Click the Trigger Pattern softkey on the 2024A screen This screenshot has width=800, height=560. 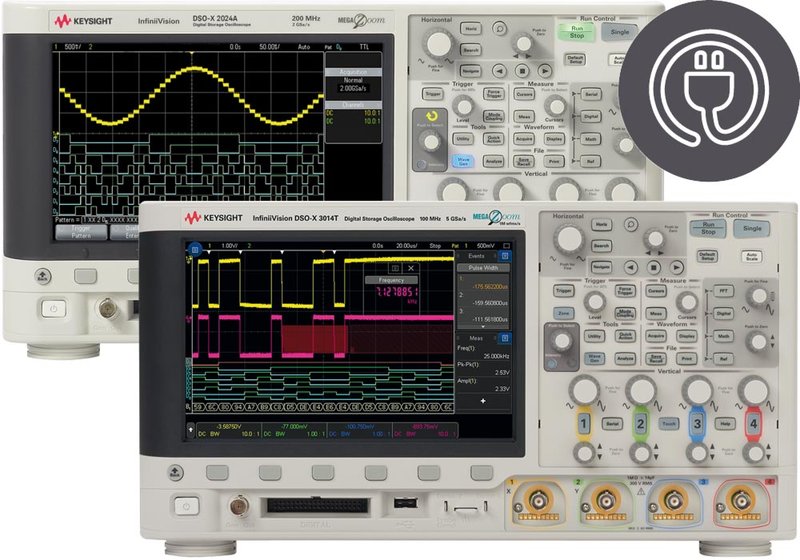pos(81,232)
